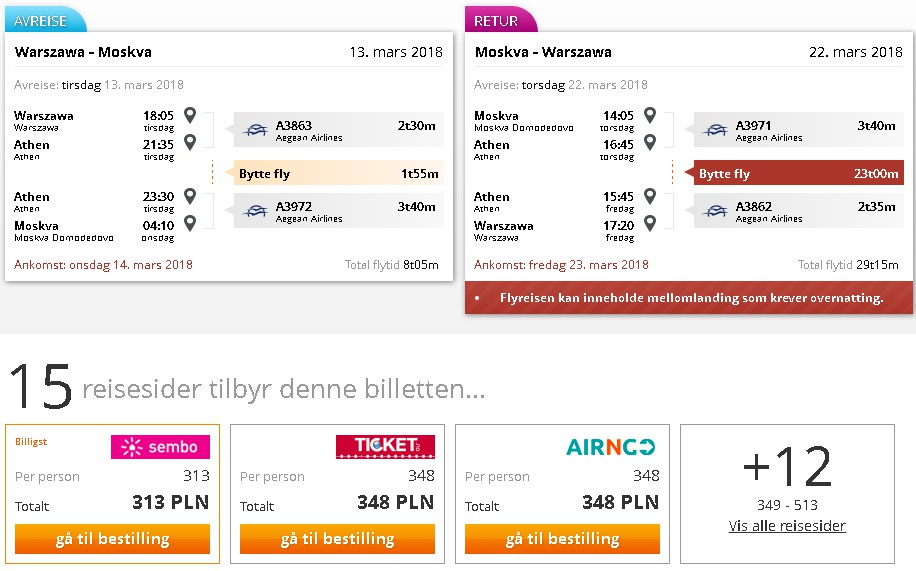916x571 pixels.
Task: Click the orange 'Bytte fly' 1t55m layover bar
Action: (338, 173)
